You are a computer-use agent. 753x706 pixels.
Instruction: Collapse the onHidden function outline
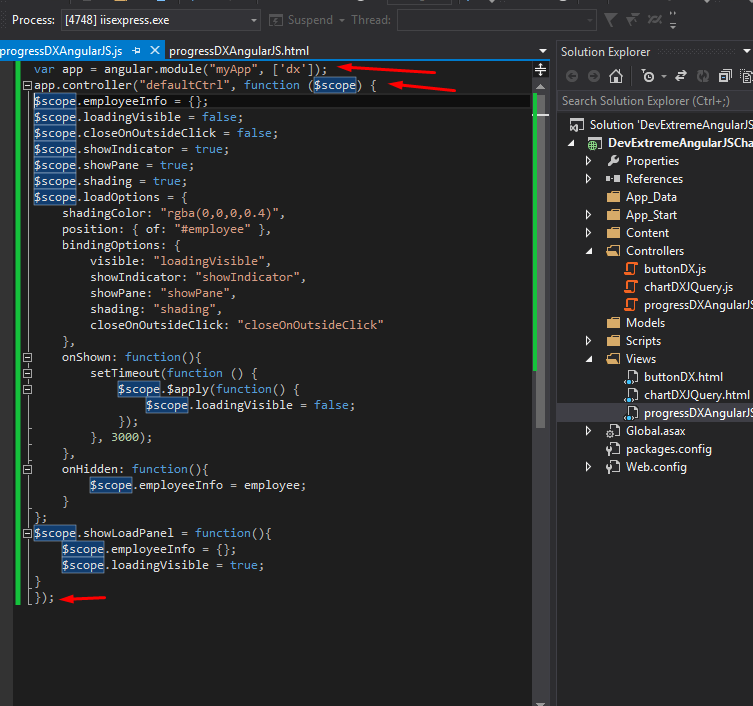click(x=27, y=469)
